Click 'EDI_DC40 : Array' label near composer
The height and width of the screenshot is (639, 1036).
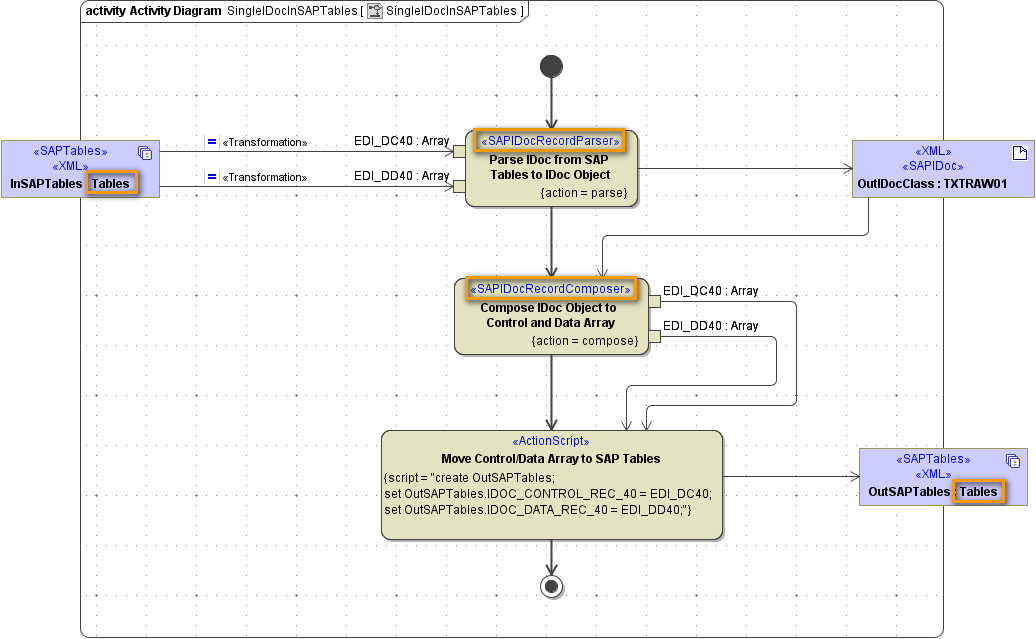click(x=710, y=291)
